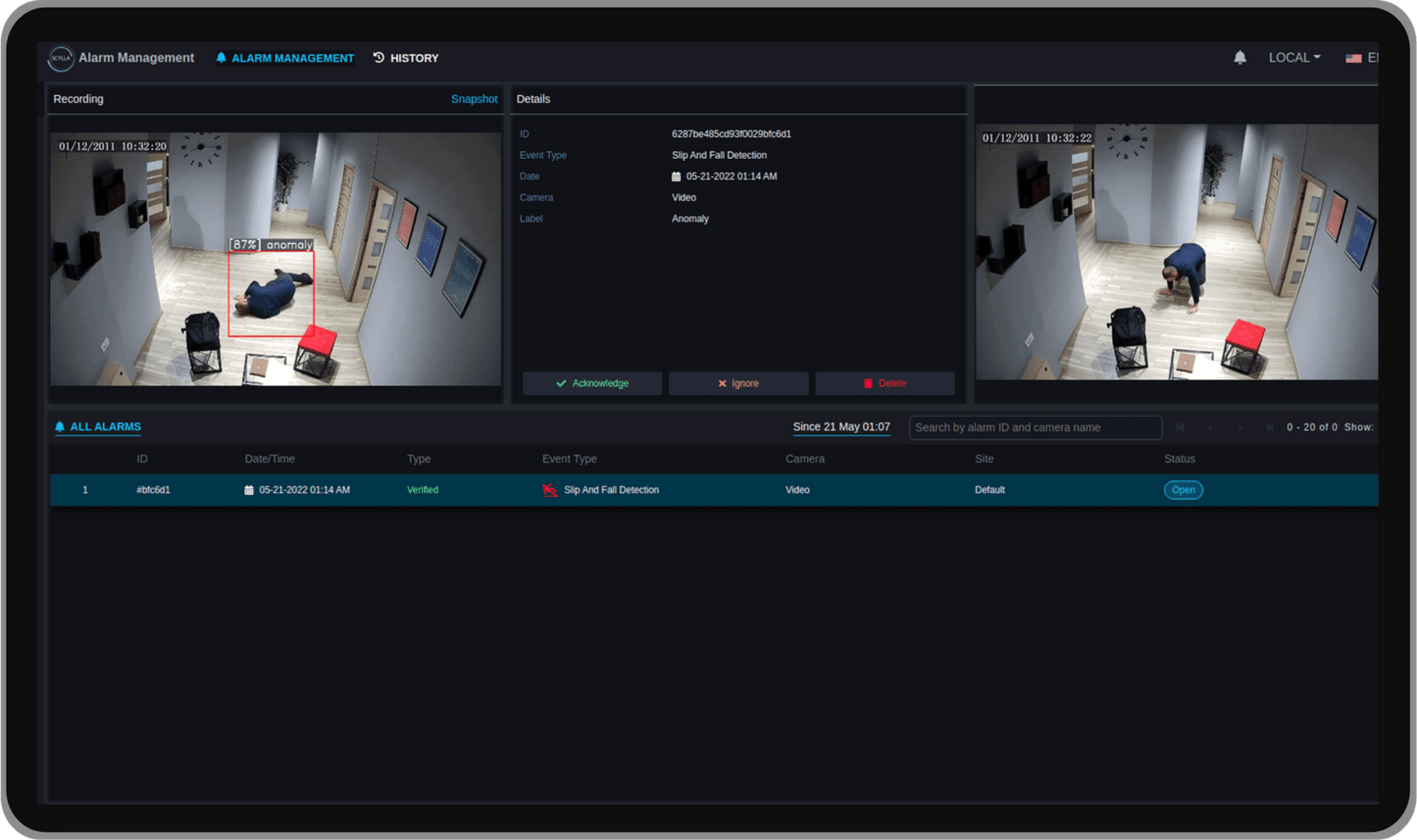Click the calendar icon in the alarm row
This screenshot has height=840, width=1417.
249,490
